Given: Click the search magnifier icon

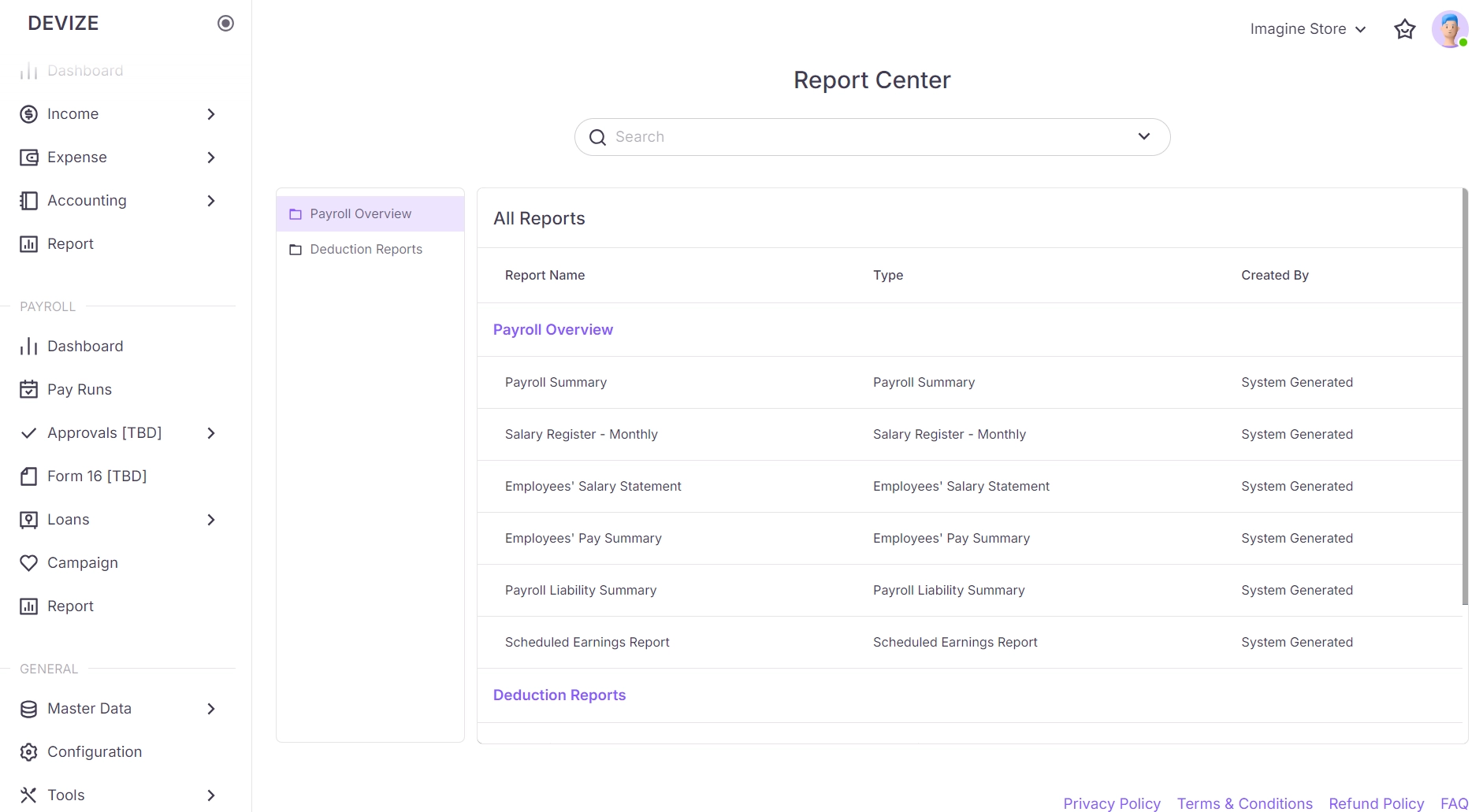Looking at the screenshot, I should click(598, 137).
